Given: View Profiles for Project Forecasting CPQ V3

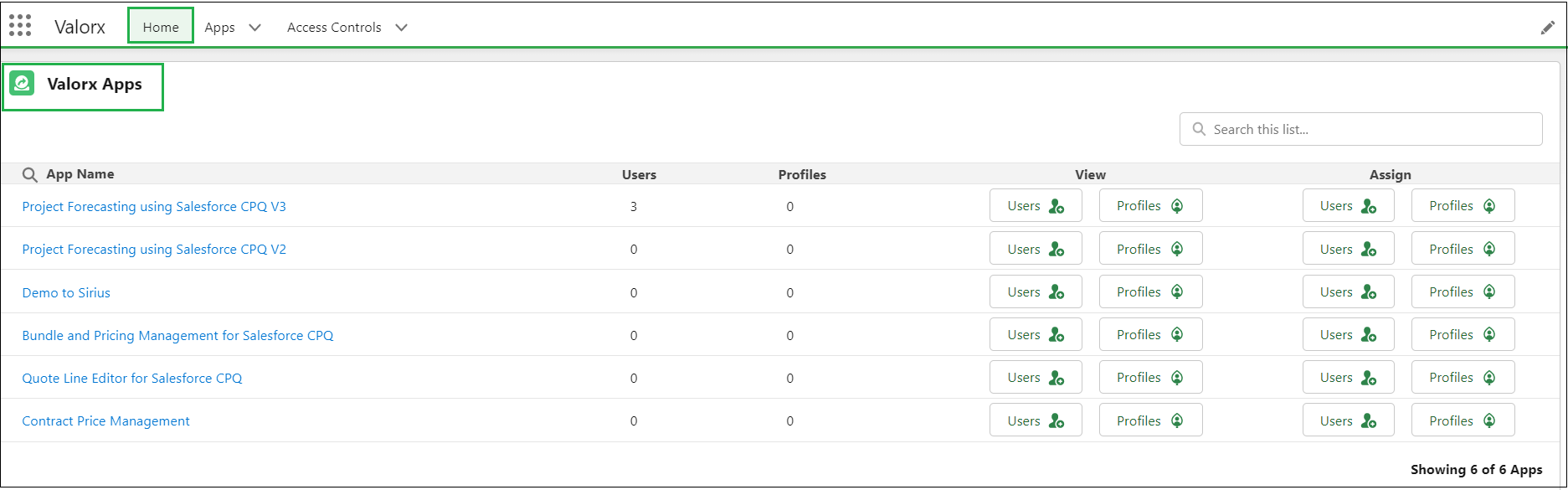Looking at the screenshot, I should tap(1150, 205).
